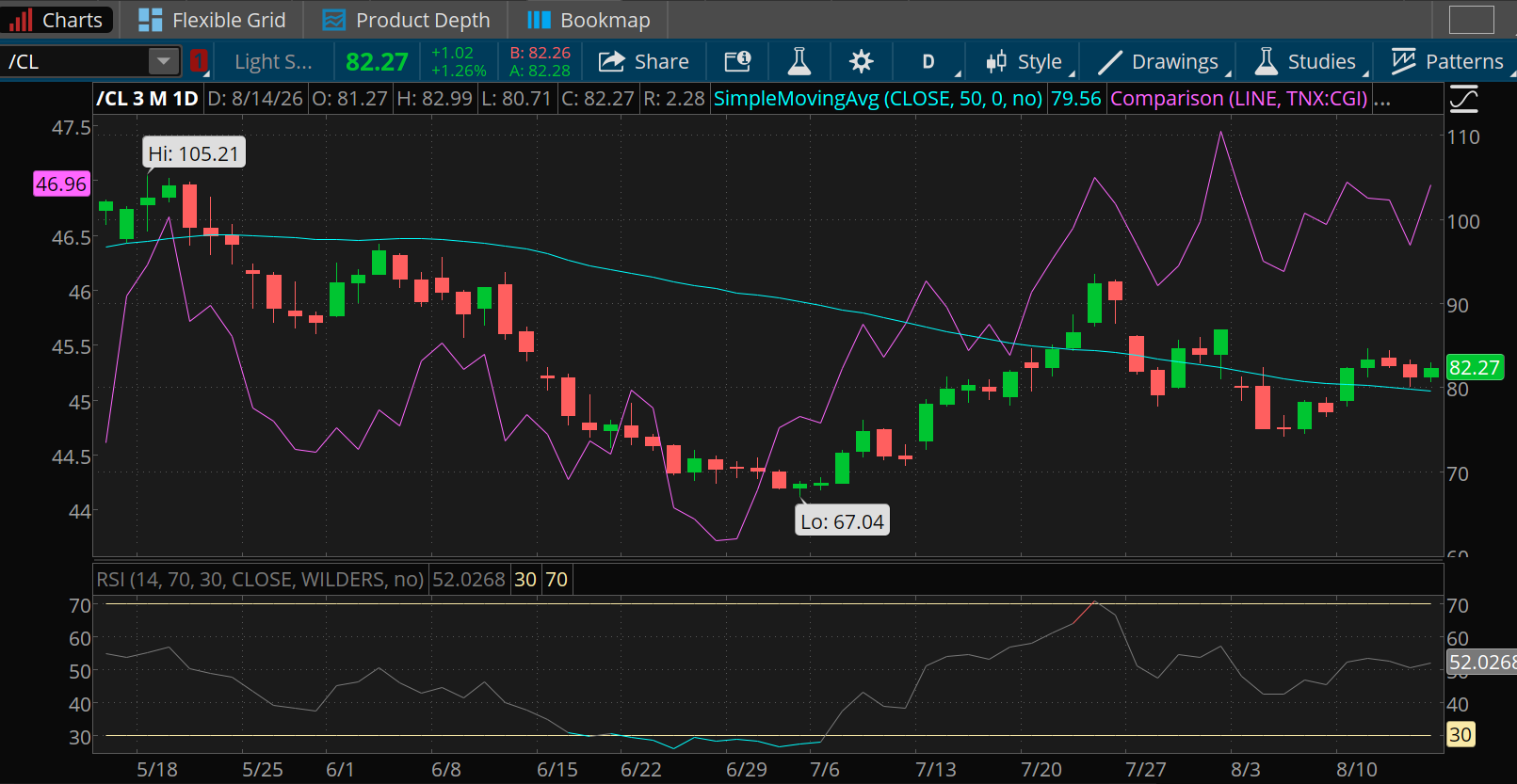This screenshot has width=1517, height=784.
Task: Click the /CL symbol input field
Action: tap(75, 61)
